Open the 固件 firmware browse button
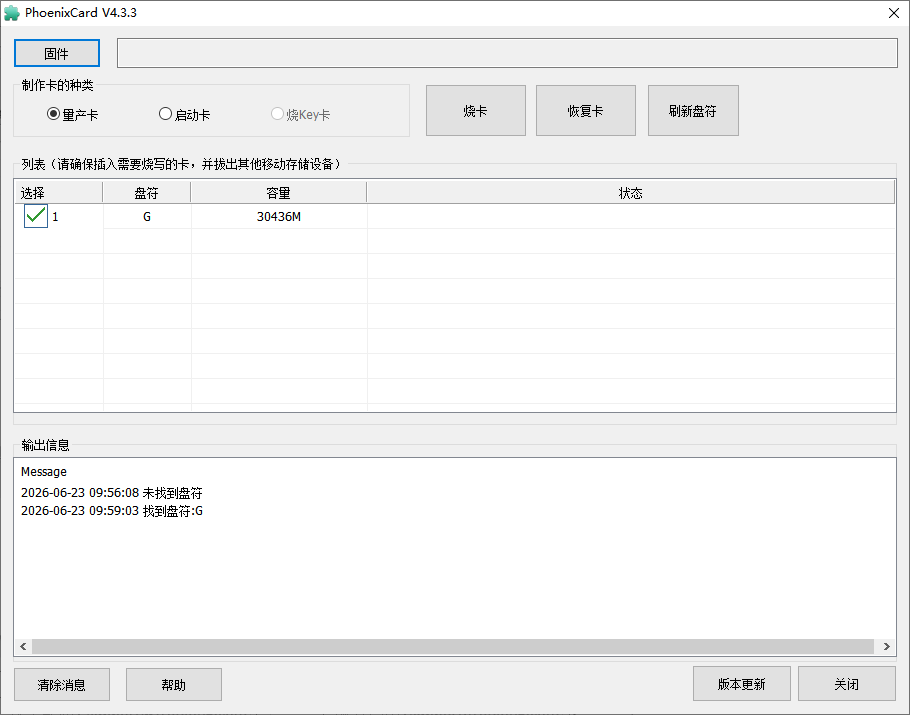 (x=57, y=53)
